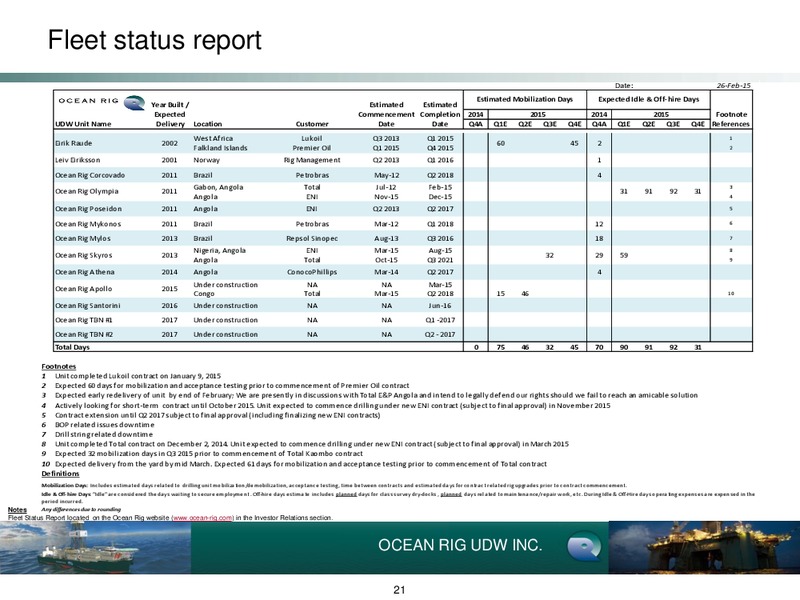
Task: Click the 'Repsol Sinopec' customer cell
Action: click(312, 238)
